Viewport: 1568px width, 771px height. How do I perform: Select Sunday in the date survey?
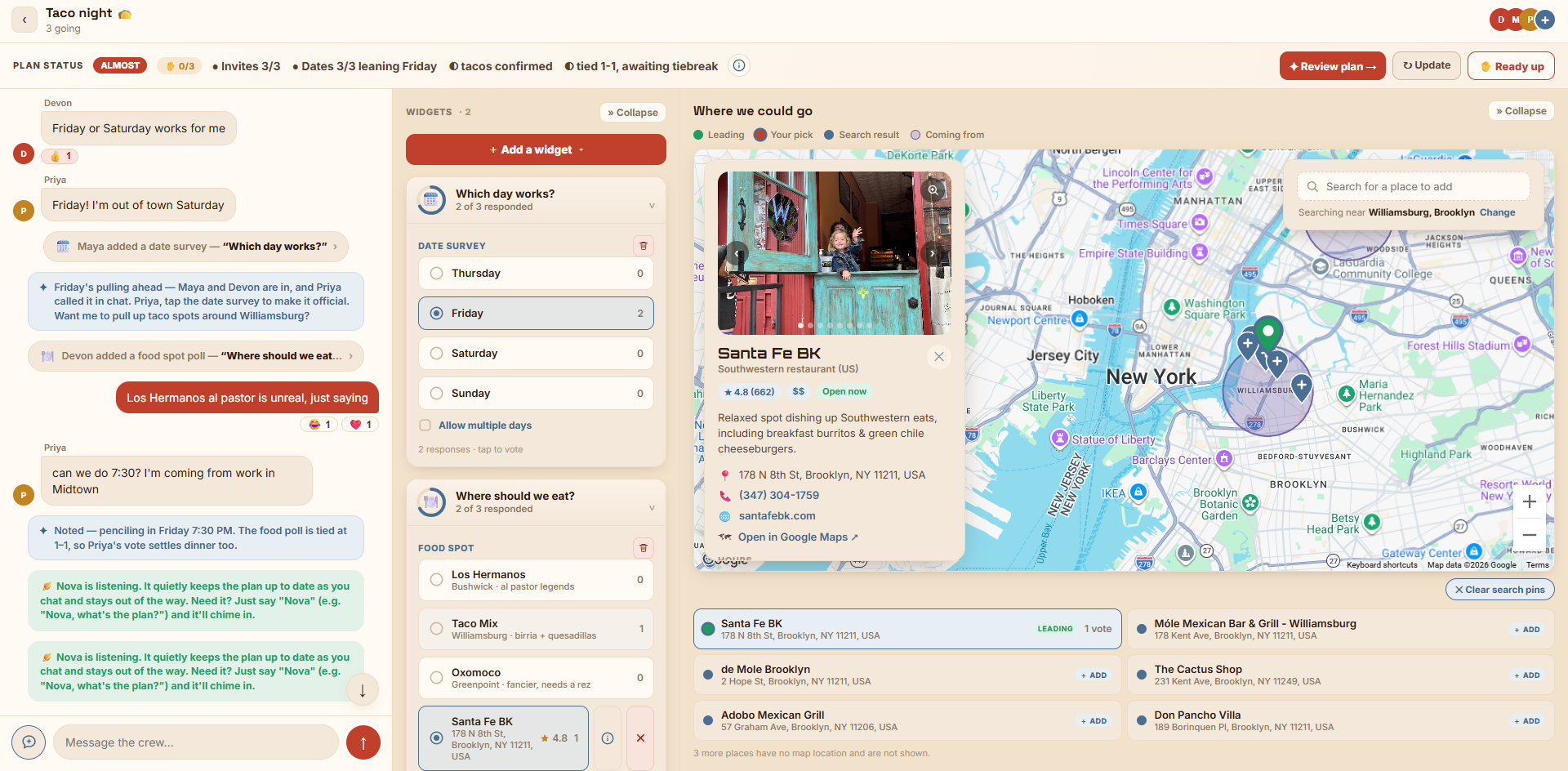pos(536,394)
